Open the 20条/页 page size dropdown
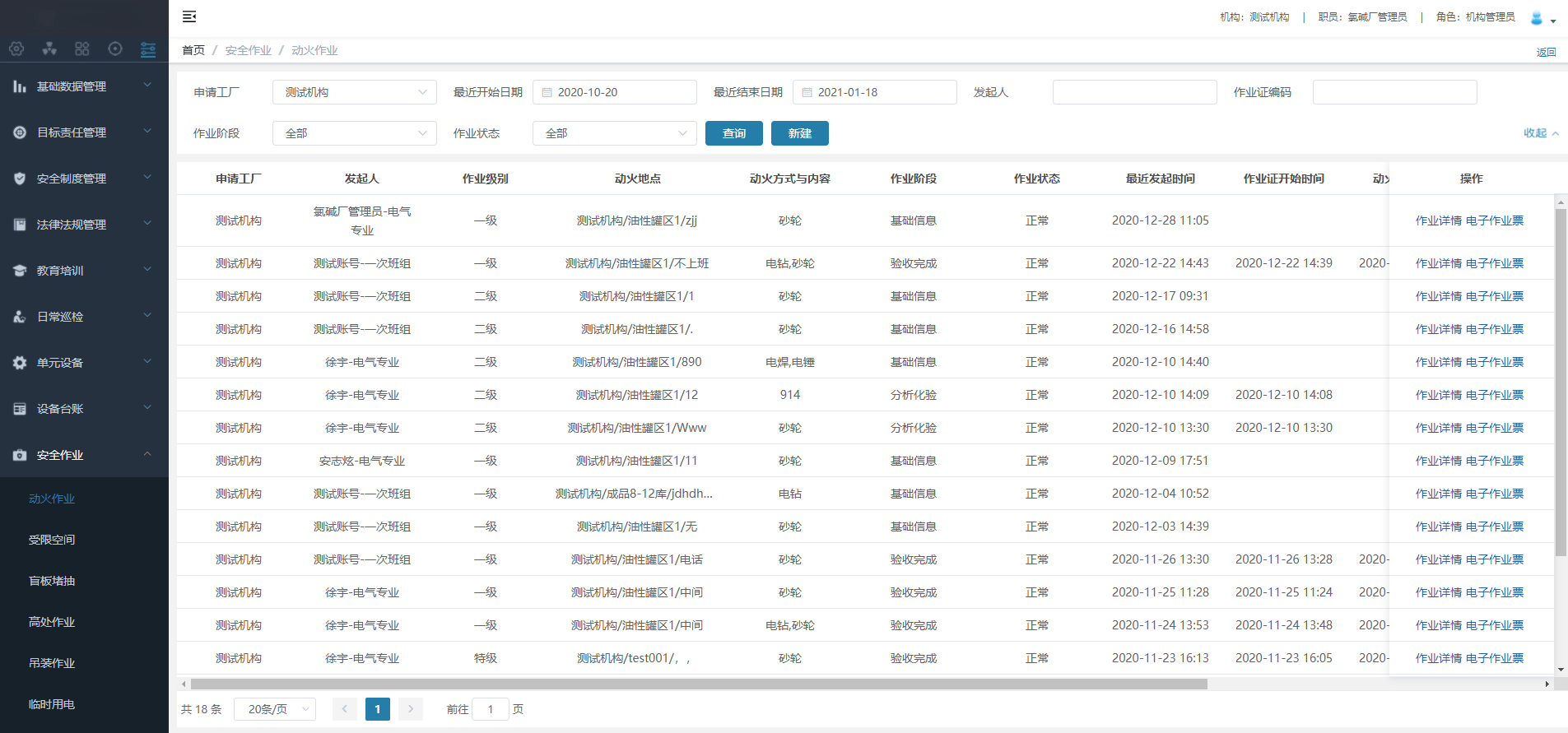1568x733 pixels. click(x=274, y=709)
